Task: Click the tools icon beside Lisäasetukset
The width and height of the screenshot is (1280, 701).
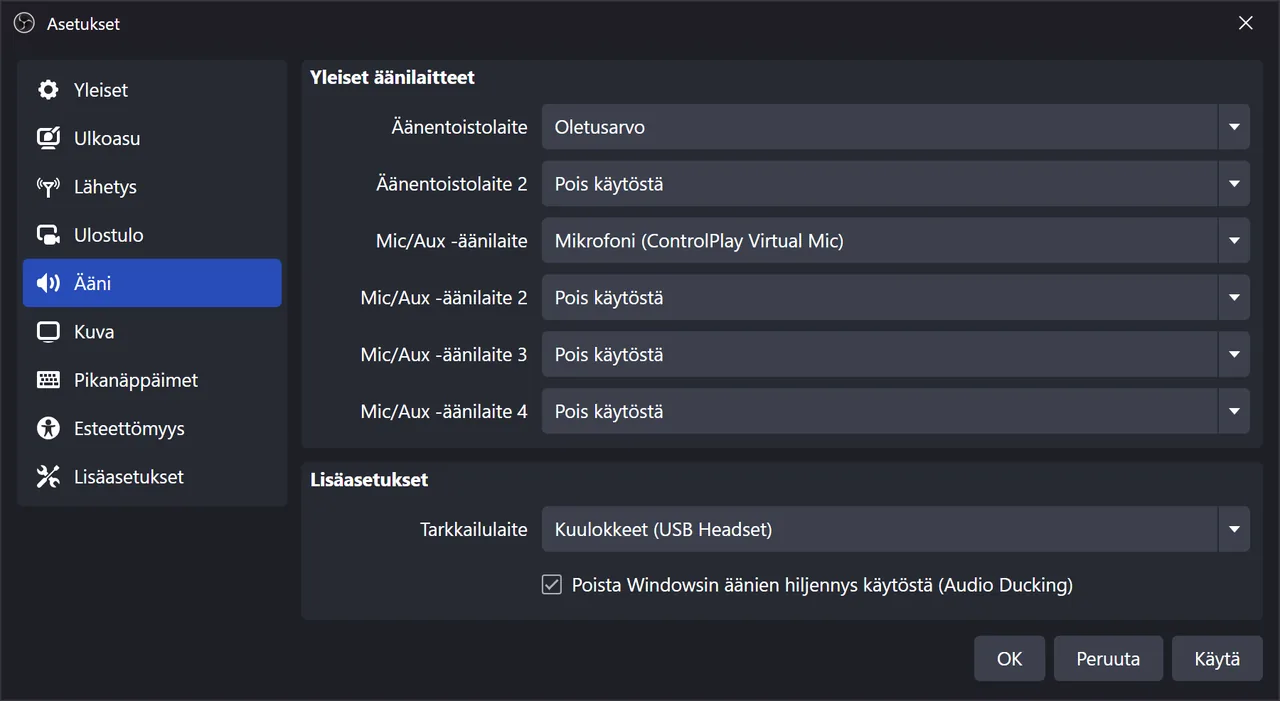Action: (x=48, y=477)
